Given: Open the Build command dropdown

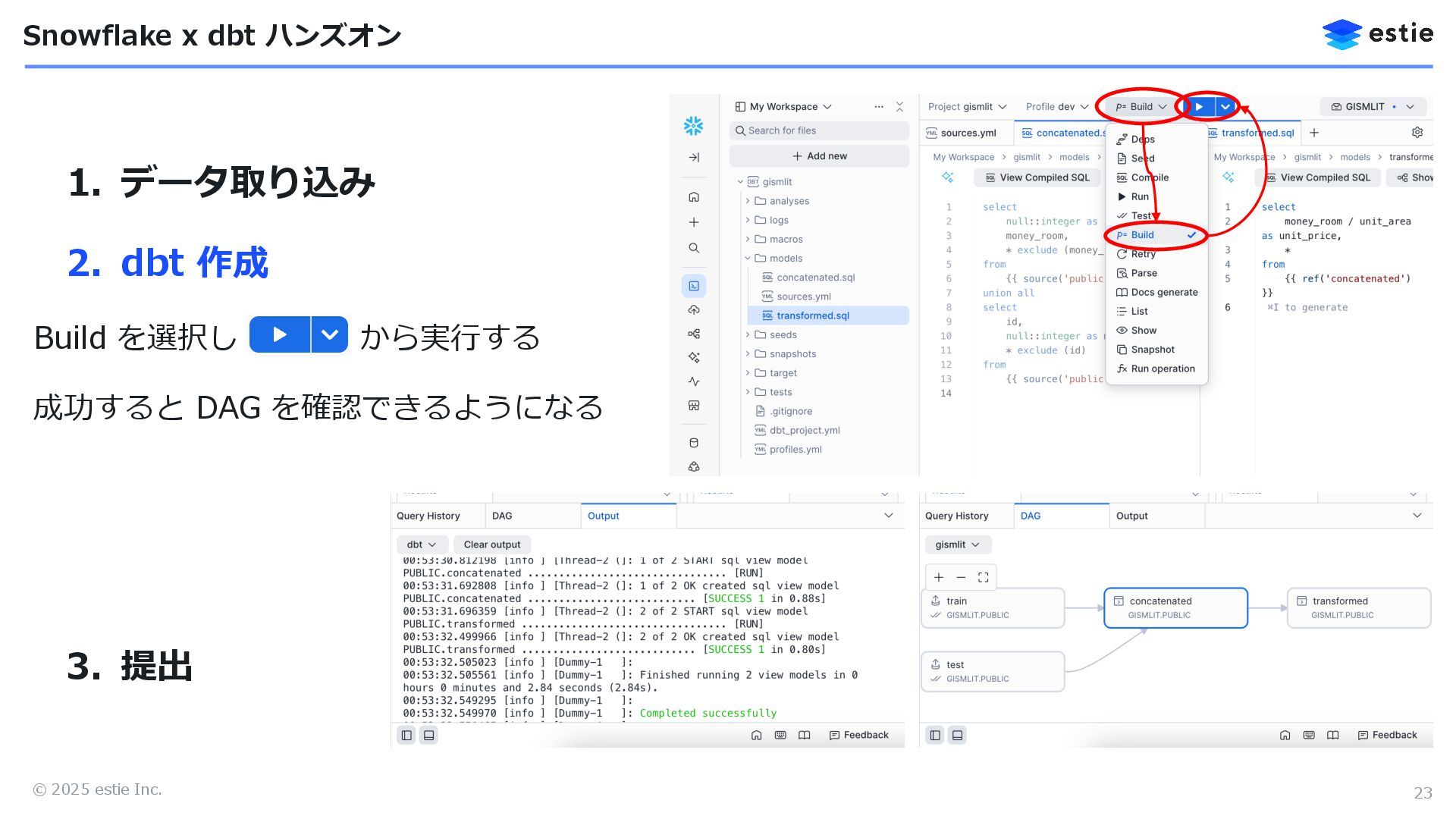Looking at the screenshot, I should (1141, 107).
